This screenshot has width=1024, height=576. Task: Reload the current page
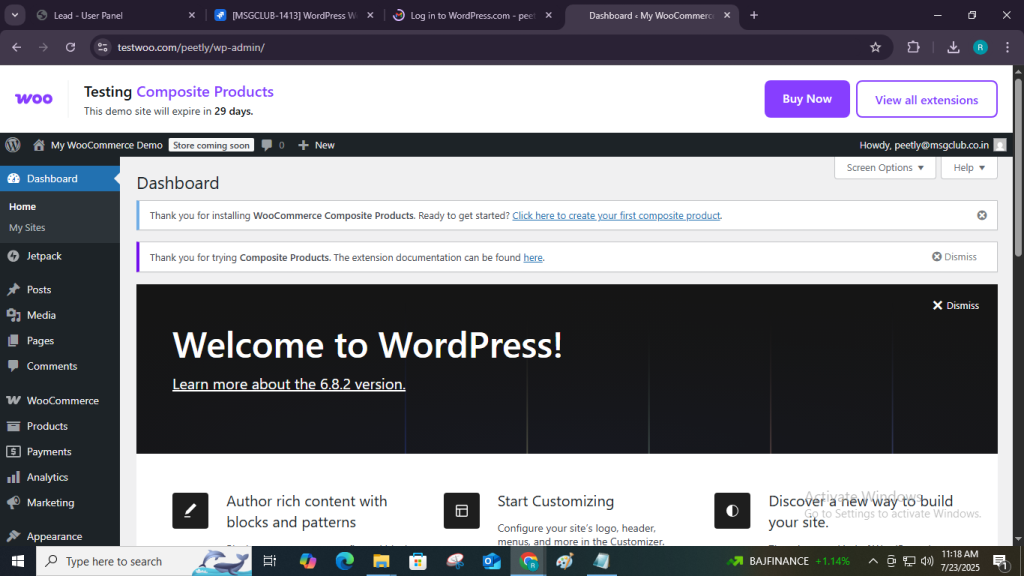[x=71, y=47]
